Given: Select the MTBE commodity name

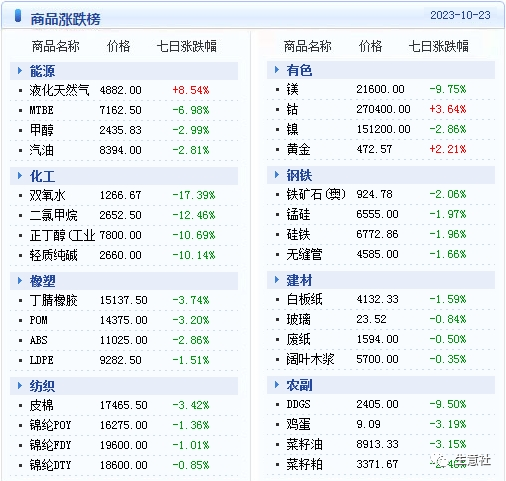Looking at the screenshot, I should 41,110.
